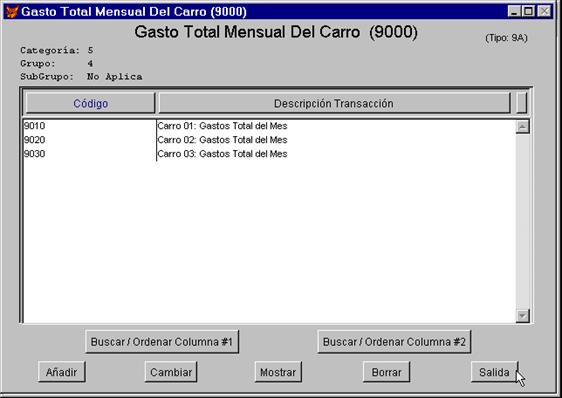The height and width of the screenshot is (398, 562).
Task: Click the Mostrar button
Action: coord(278,372)
